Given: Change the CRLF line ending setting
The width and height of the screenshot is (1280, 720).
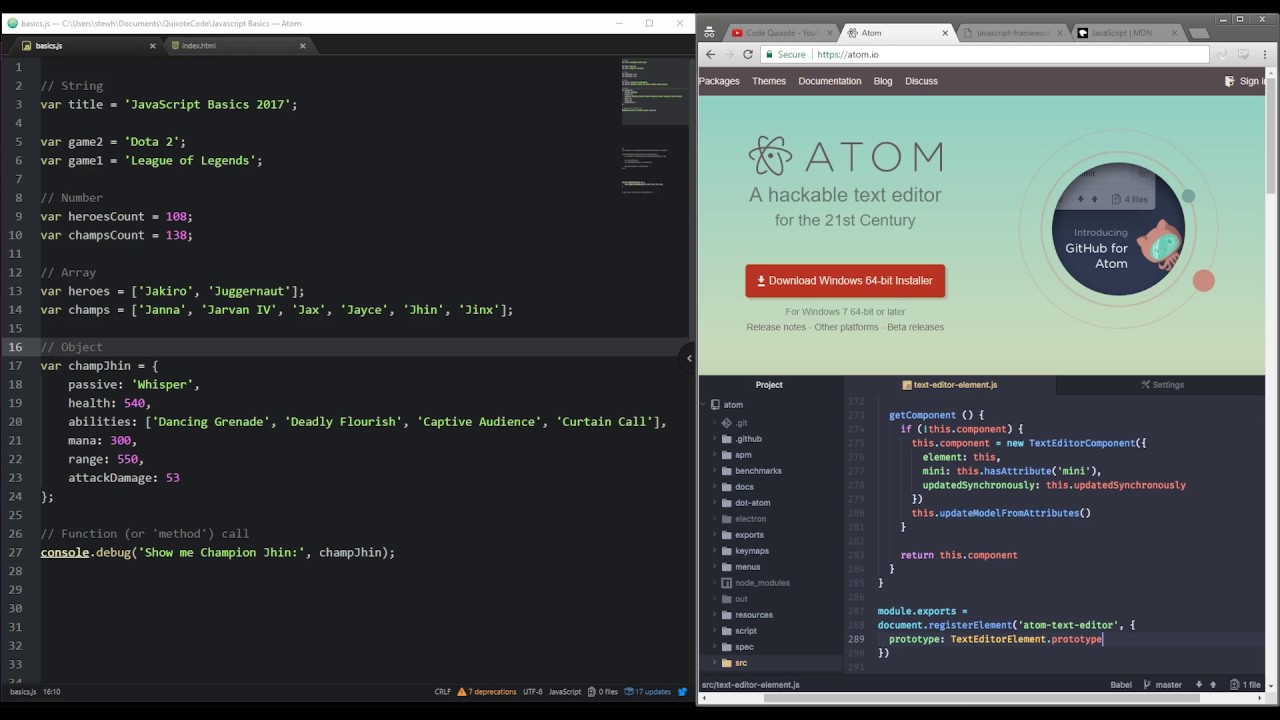Looking at the screenshot, I should click(x=443, y=692).
